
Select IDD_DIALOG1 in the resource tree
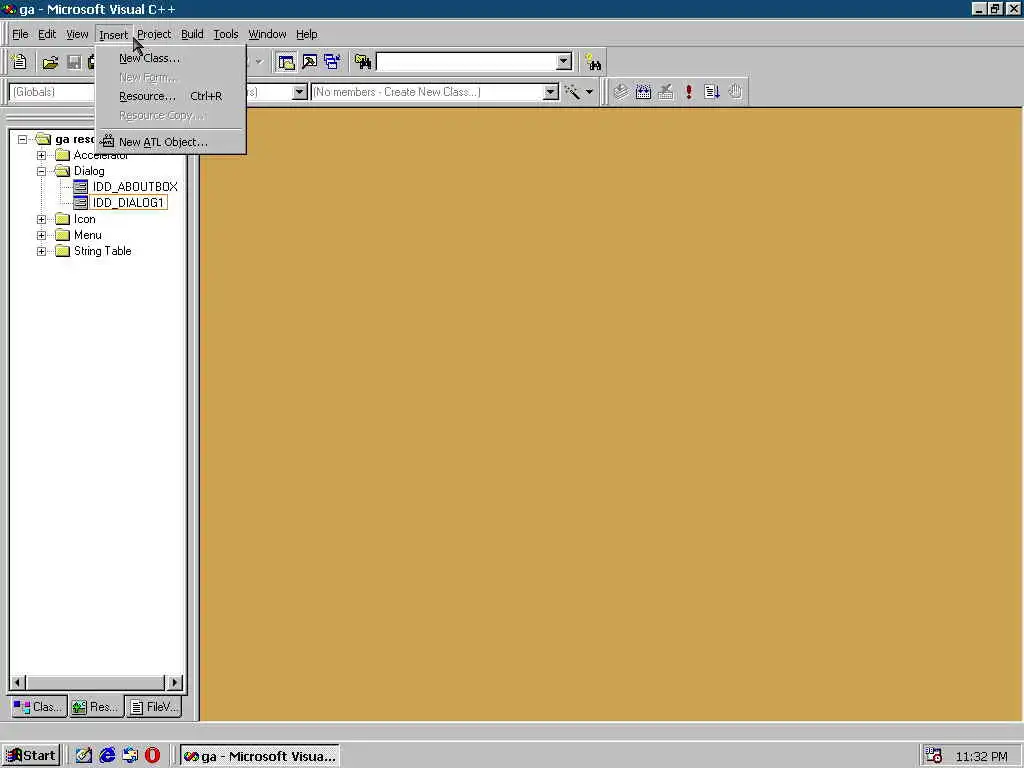[128, 202]
